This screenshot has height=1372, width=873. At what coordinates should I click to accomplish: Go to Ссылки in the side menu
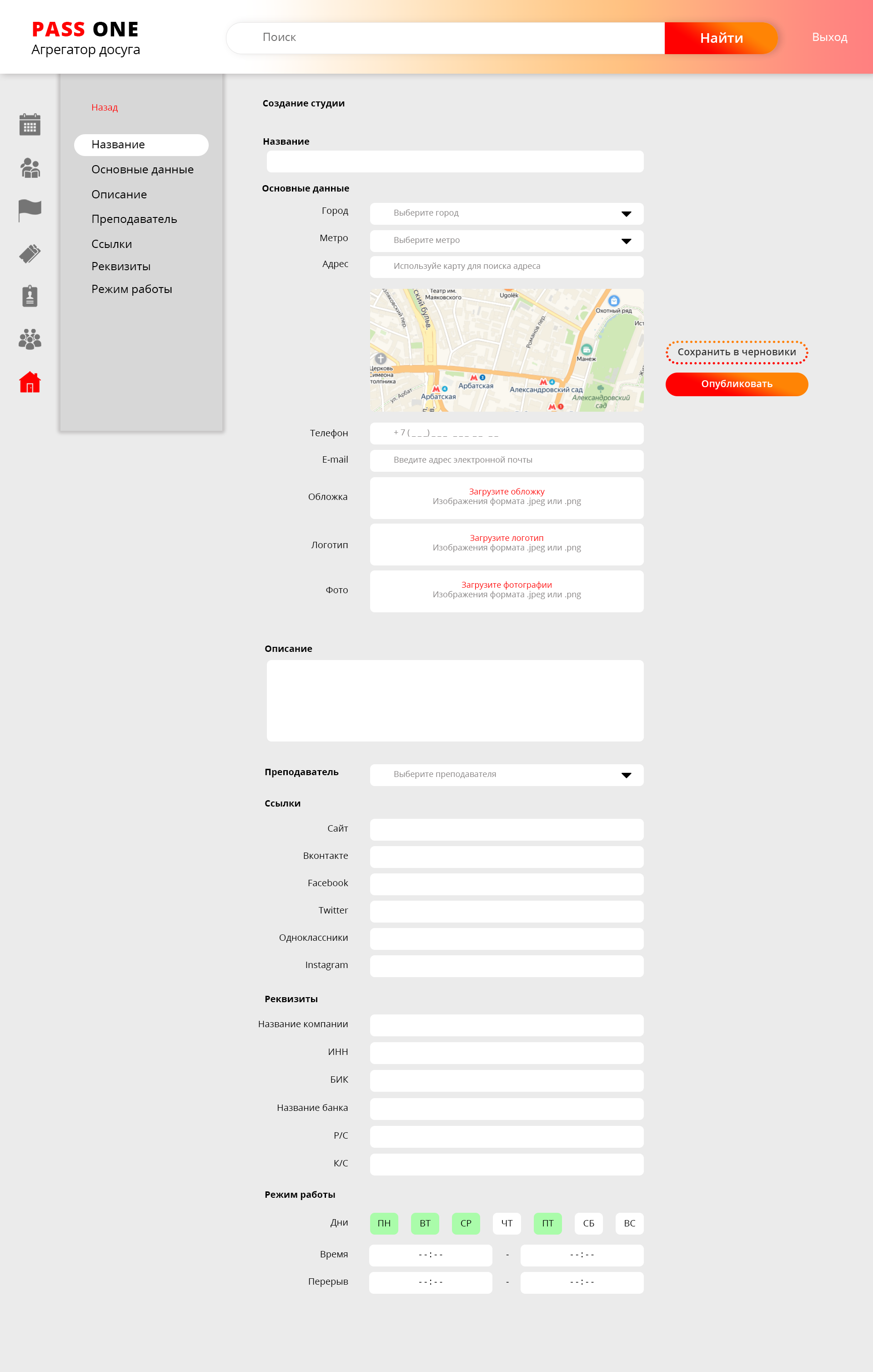111,244
